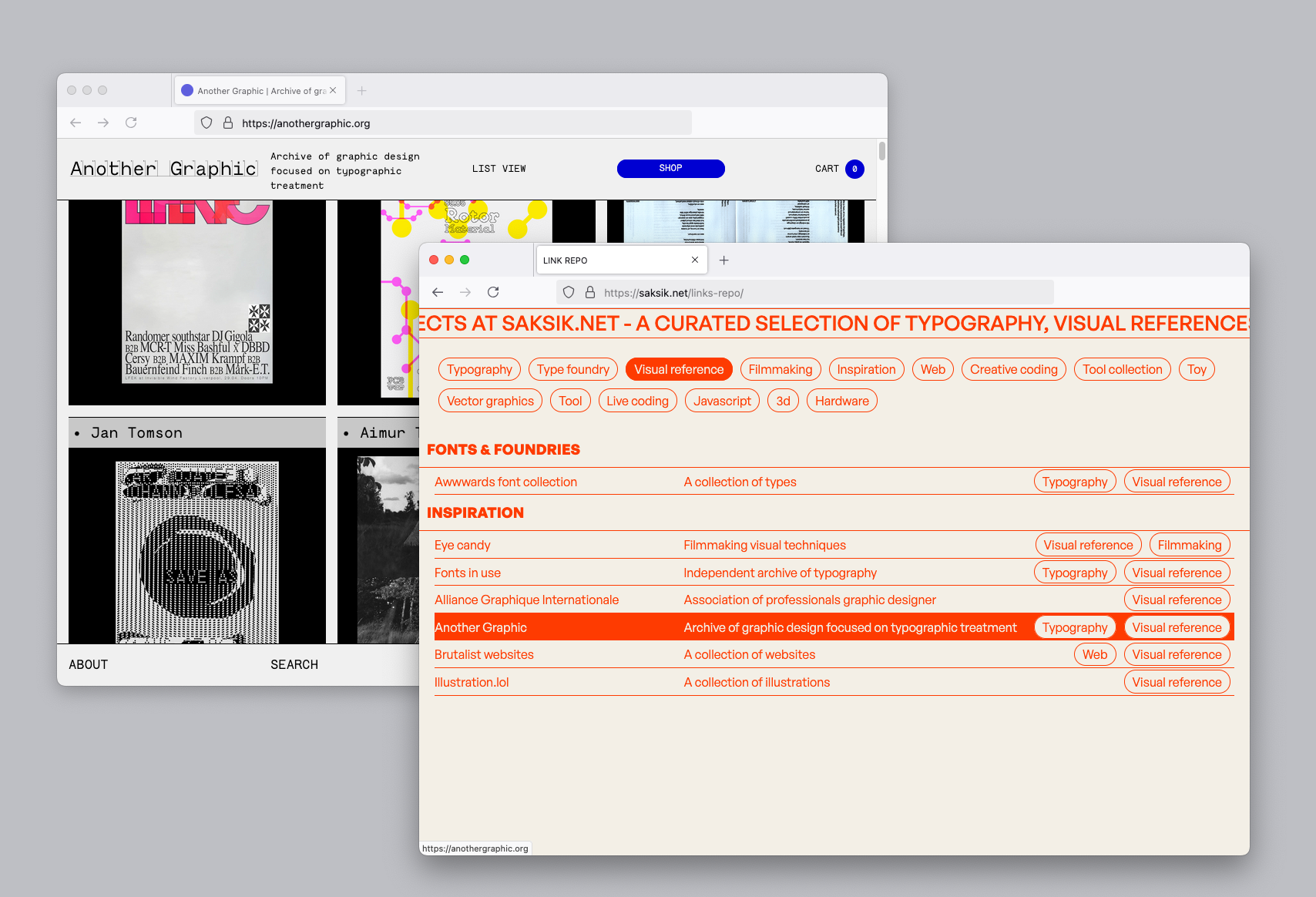Click the padlock icon next to saksik.net URL
The image size is (1316, 897).
(x=590, y=292)
